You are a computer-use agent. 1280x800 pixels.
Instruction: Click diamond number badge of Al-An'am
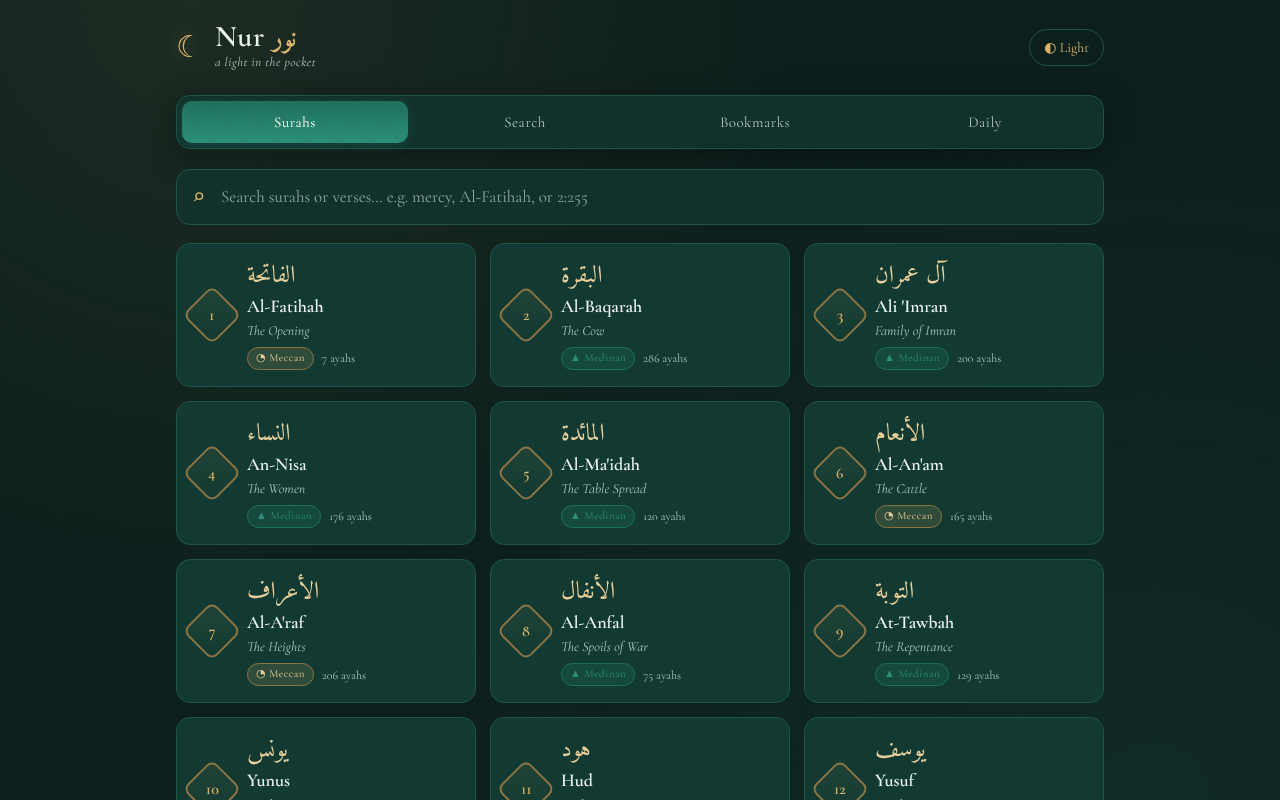coord(840,473)
